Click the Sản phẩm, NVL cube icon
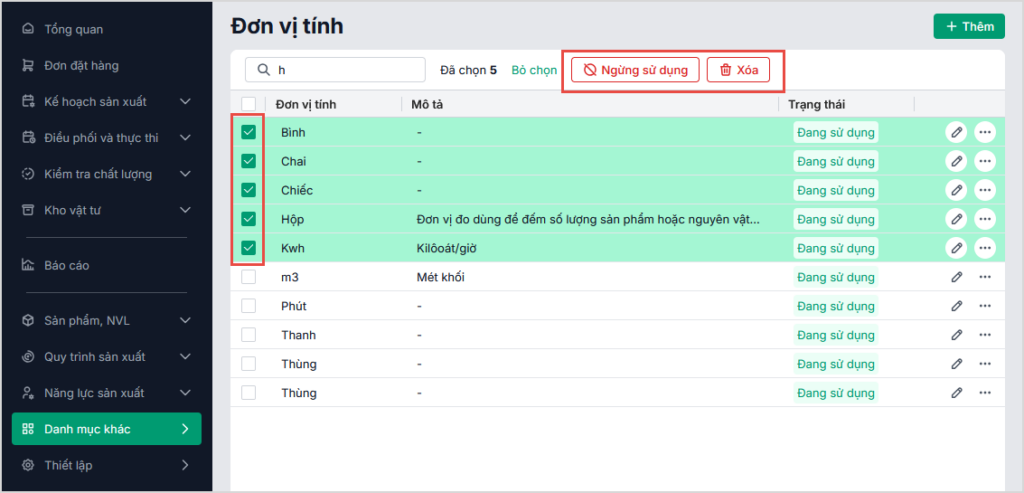 point(28,321)
